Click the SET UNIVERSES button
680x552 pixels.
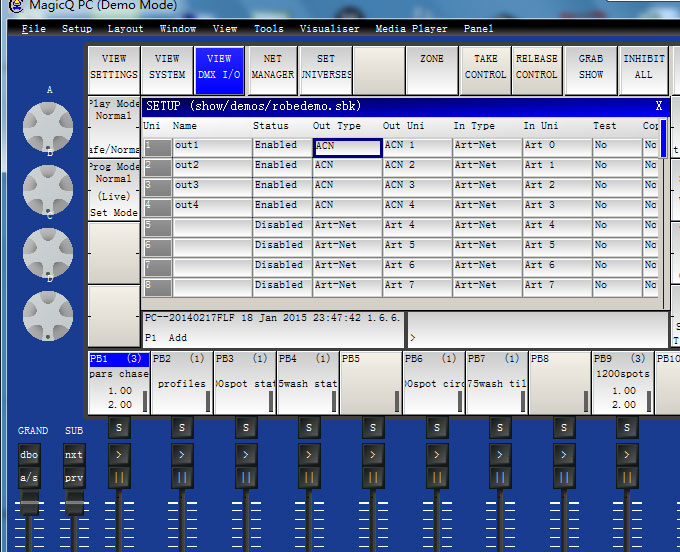click(326, 70)
